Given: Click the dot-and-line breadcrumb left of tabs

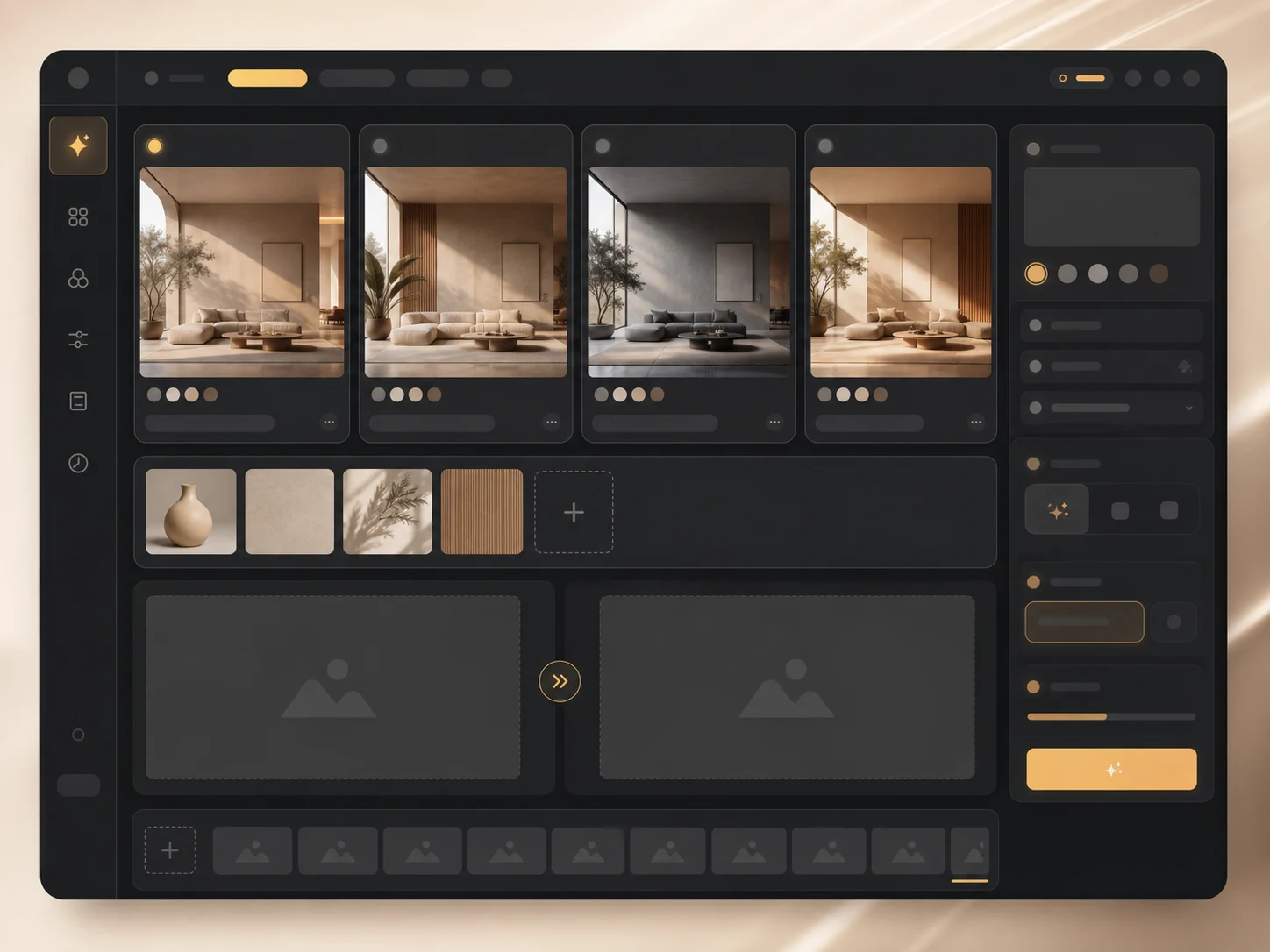Looking at the screenshot, I should coord(175,78).
